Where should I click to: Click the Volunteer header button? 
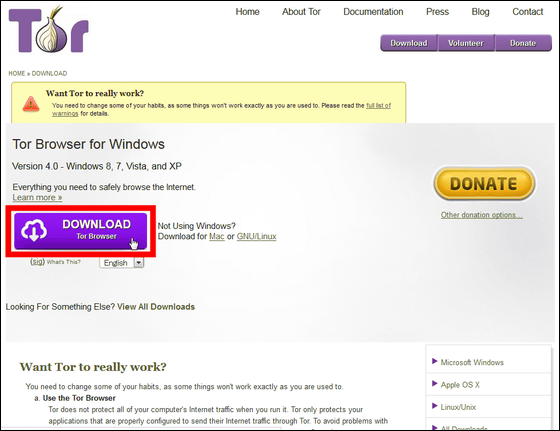click(466, 43)
